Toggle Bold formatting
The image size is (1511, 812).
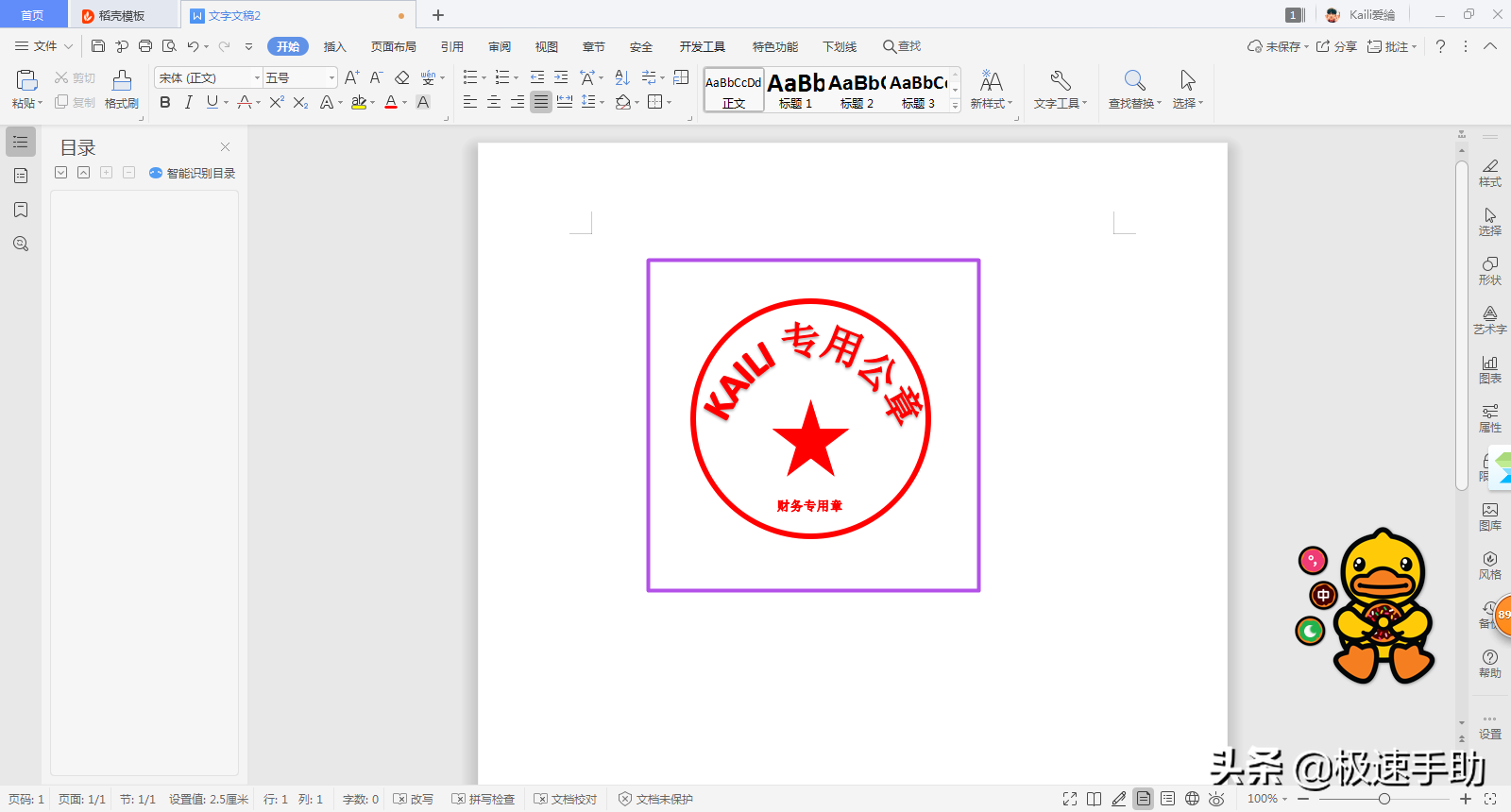click(x=165, y=102)
